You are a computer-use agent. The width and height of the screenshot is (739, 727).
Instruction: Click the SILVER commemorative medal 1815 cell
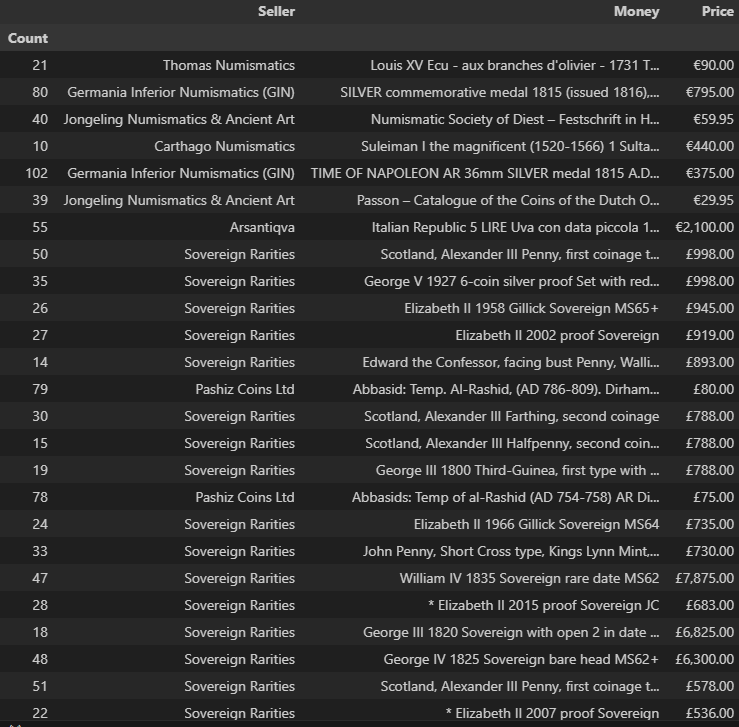coord(500,92)
